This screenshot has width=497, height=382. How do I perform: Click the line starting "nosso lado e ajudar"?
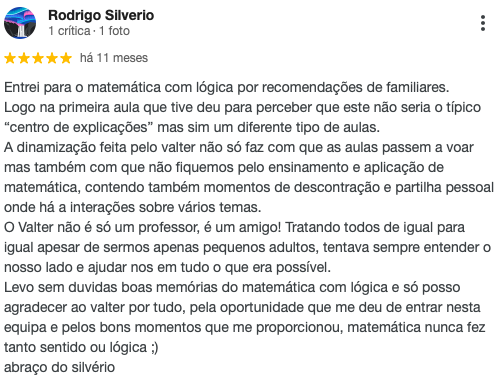(167, 268)
